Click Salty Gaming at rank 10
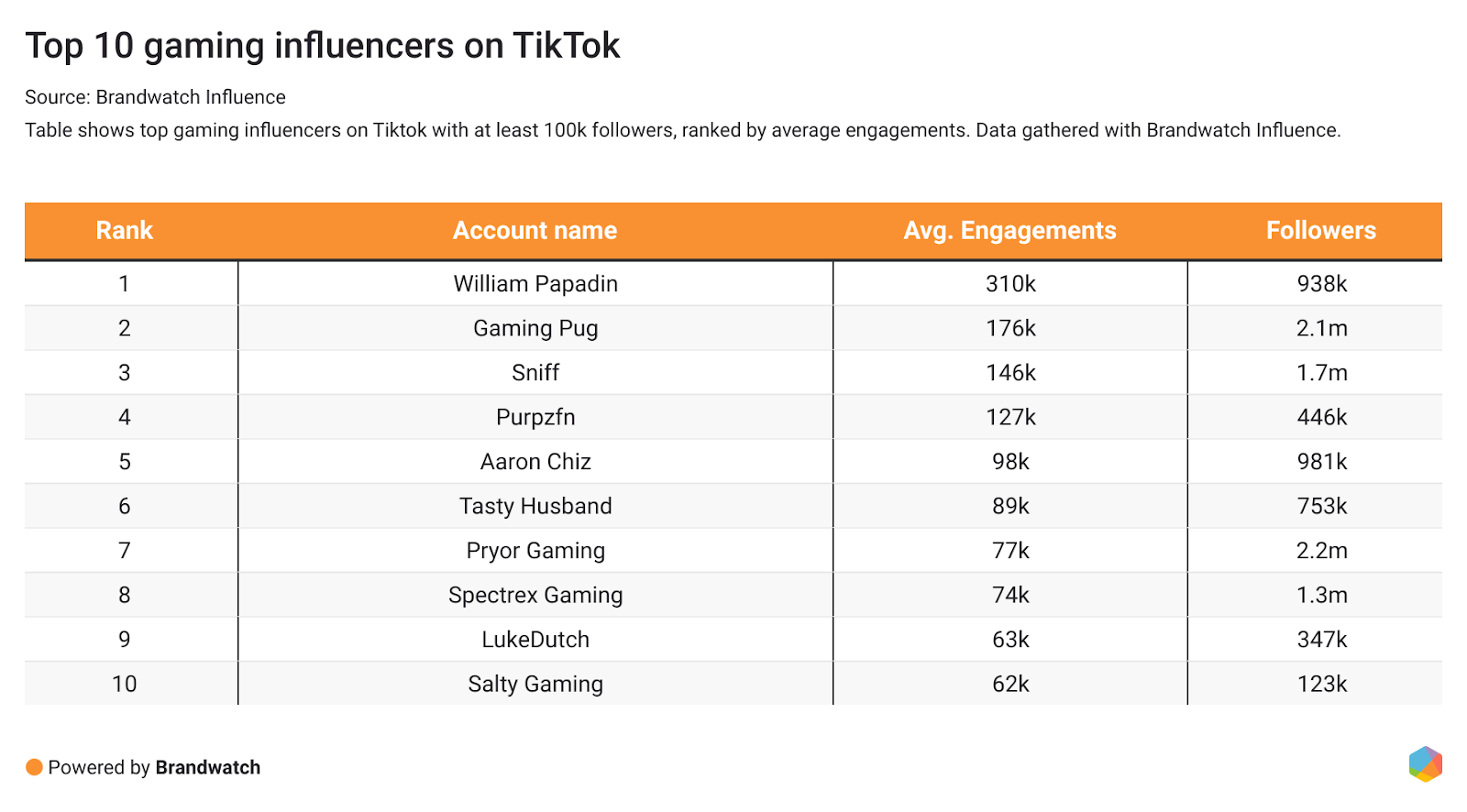This screenshot has width=1467, height=812. point(535,685)
